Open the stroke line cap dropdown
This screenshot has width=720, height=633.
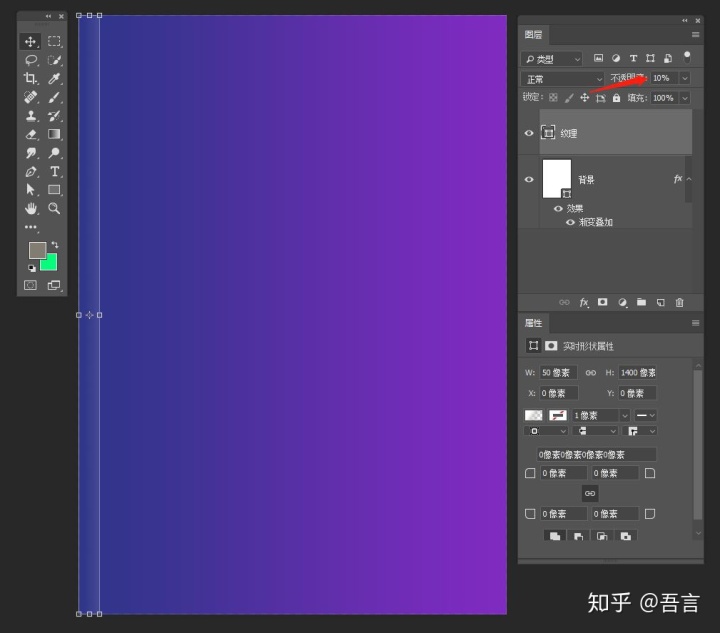[x=596, y=431]
